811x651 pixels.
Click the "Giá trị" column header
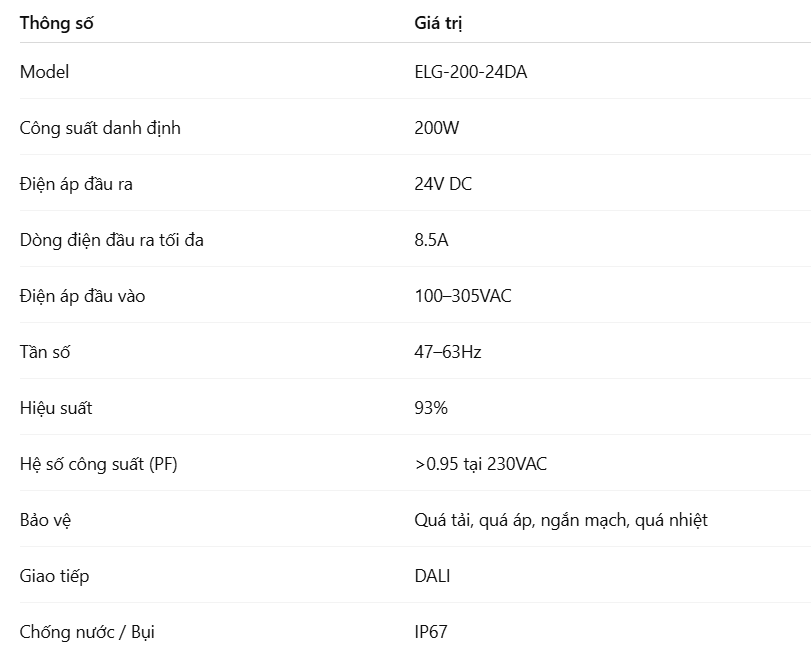438,22
